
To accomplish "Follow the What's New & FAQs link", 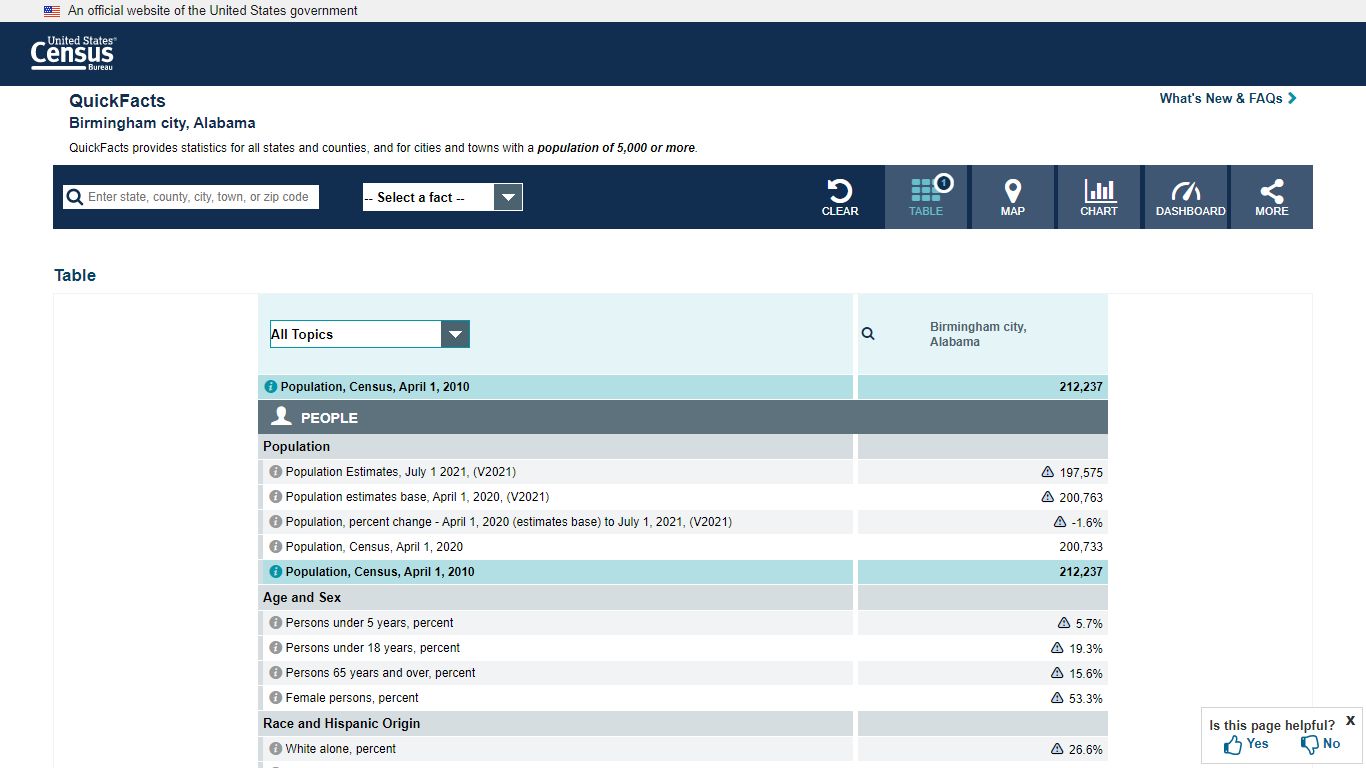I will (x=1228, y=98).
